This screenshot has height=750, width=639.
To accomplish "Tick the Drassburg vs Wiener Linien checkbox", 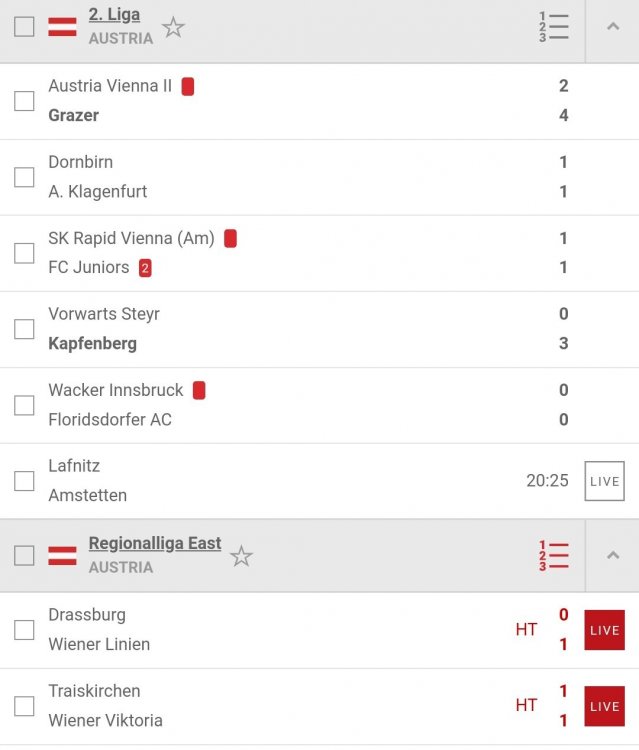I will (x=24, y=629).
